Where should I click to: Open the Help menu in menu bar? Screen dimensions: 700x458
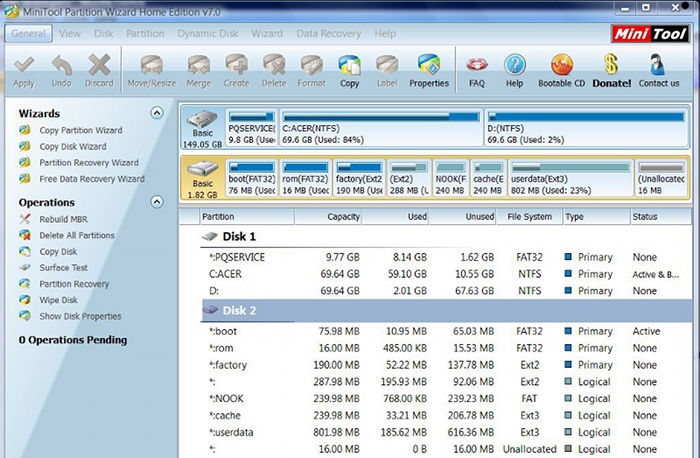click(385, 33)
